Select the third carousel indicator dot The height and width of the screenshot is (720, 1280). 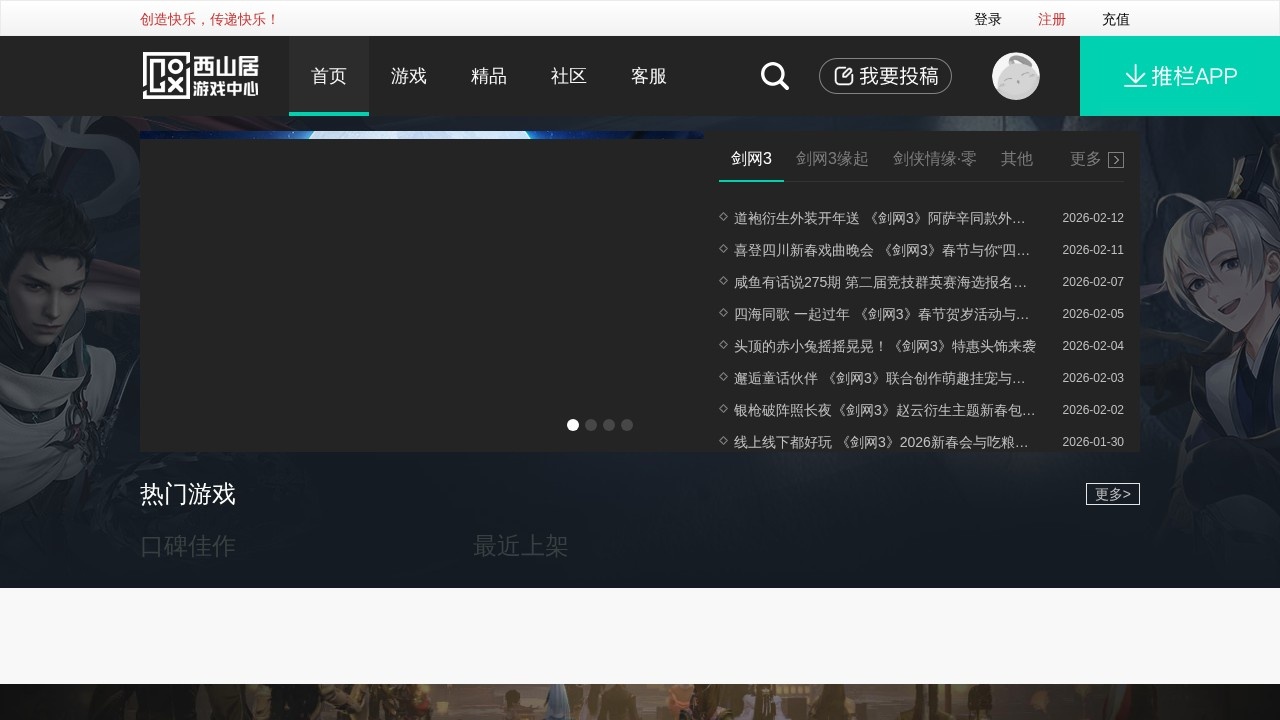click(x=609, y=425)
